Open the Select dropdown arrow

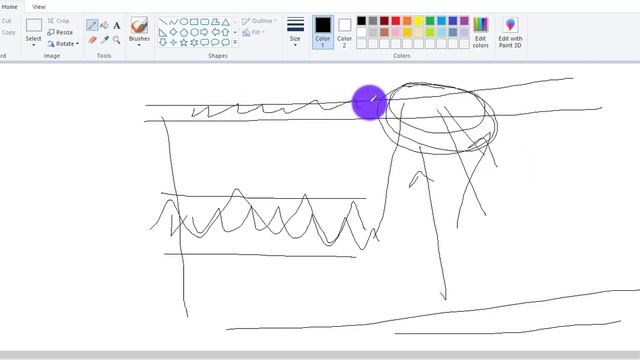(33, 44)
